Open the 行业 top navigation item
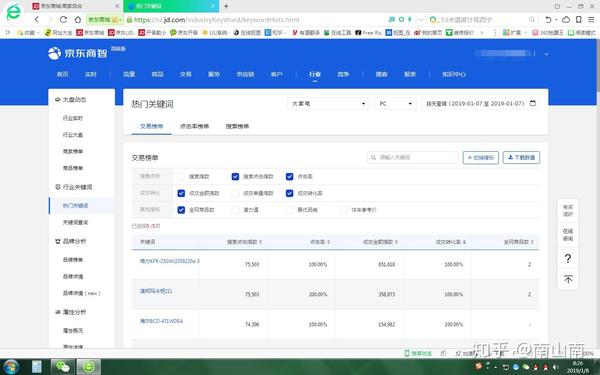Screen dimensions: 600x375 315,74
